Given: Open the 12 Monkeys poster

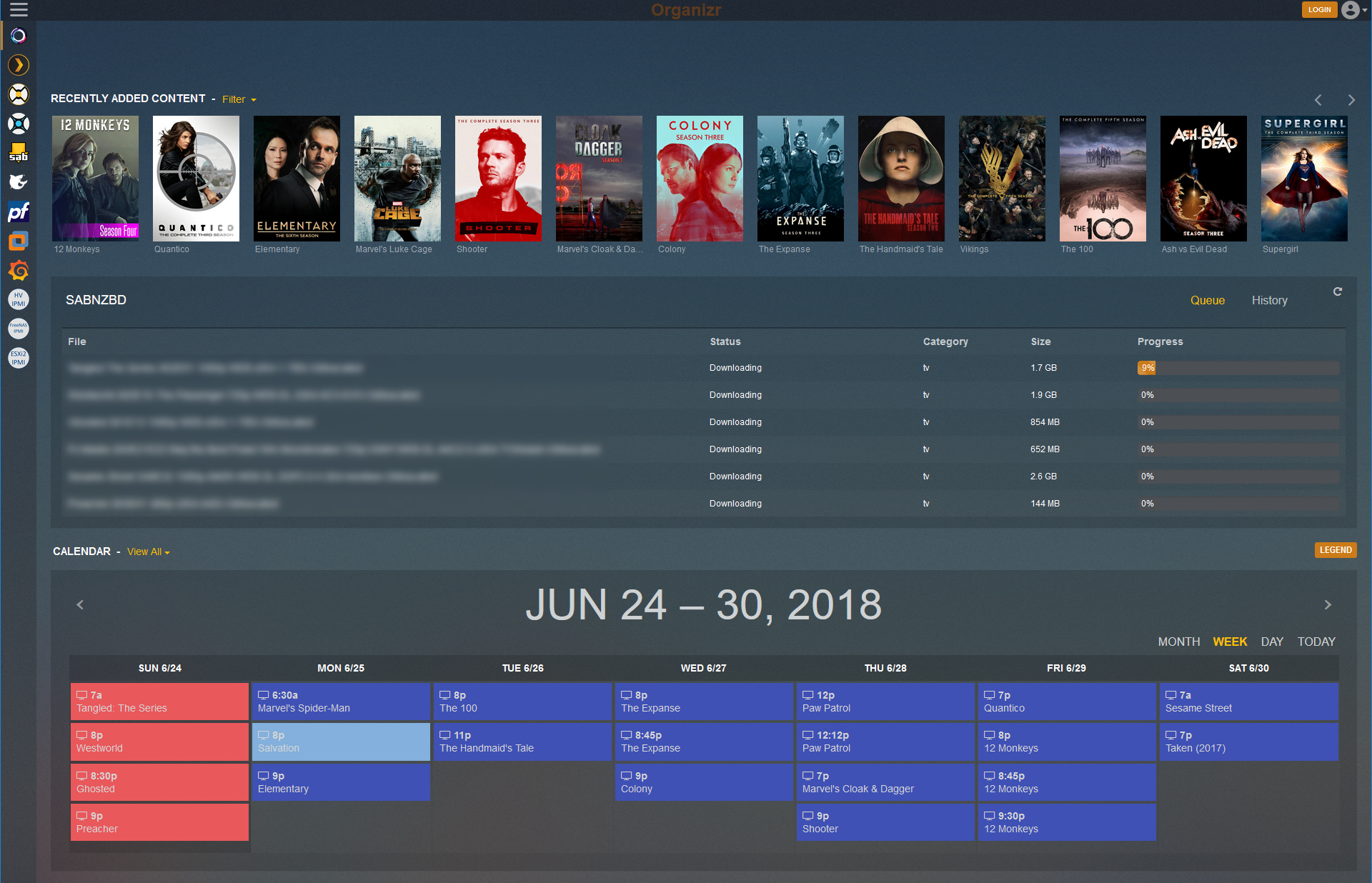Looking at the screenshot, I should point(95,179).
